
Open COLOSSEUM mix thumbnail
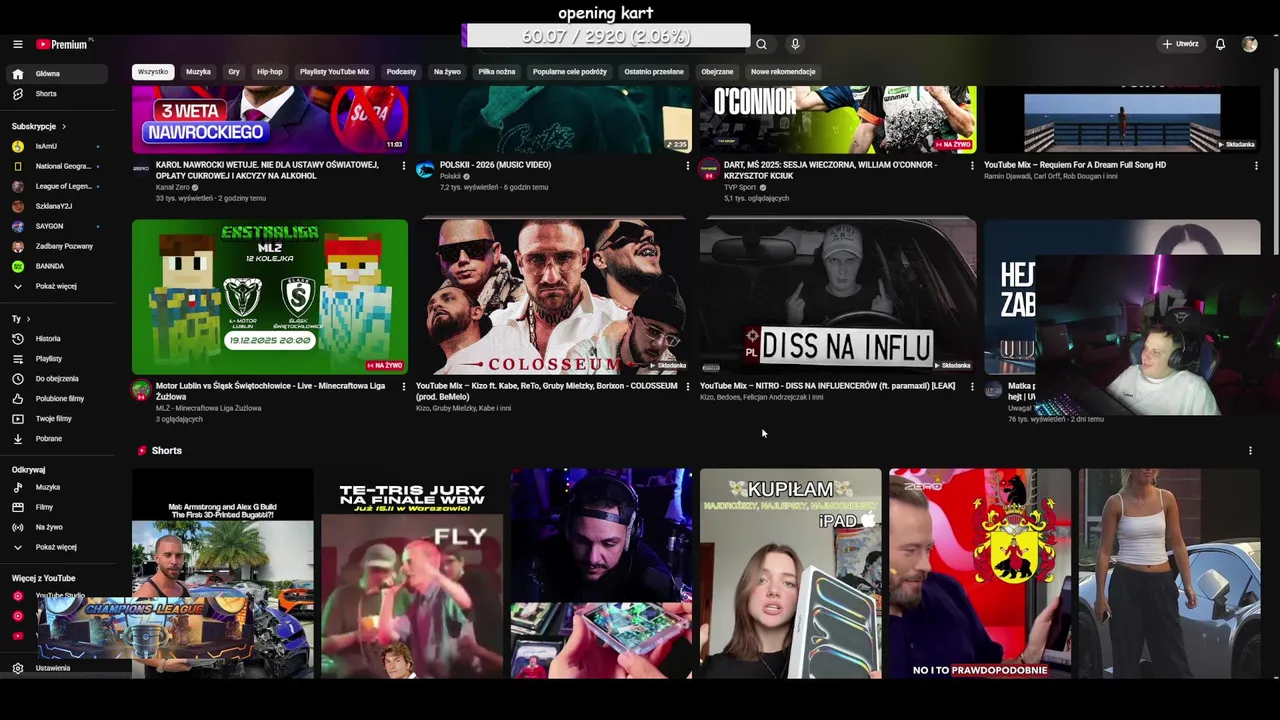click(x=554, y=297)
